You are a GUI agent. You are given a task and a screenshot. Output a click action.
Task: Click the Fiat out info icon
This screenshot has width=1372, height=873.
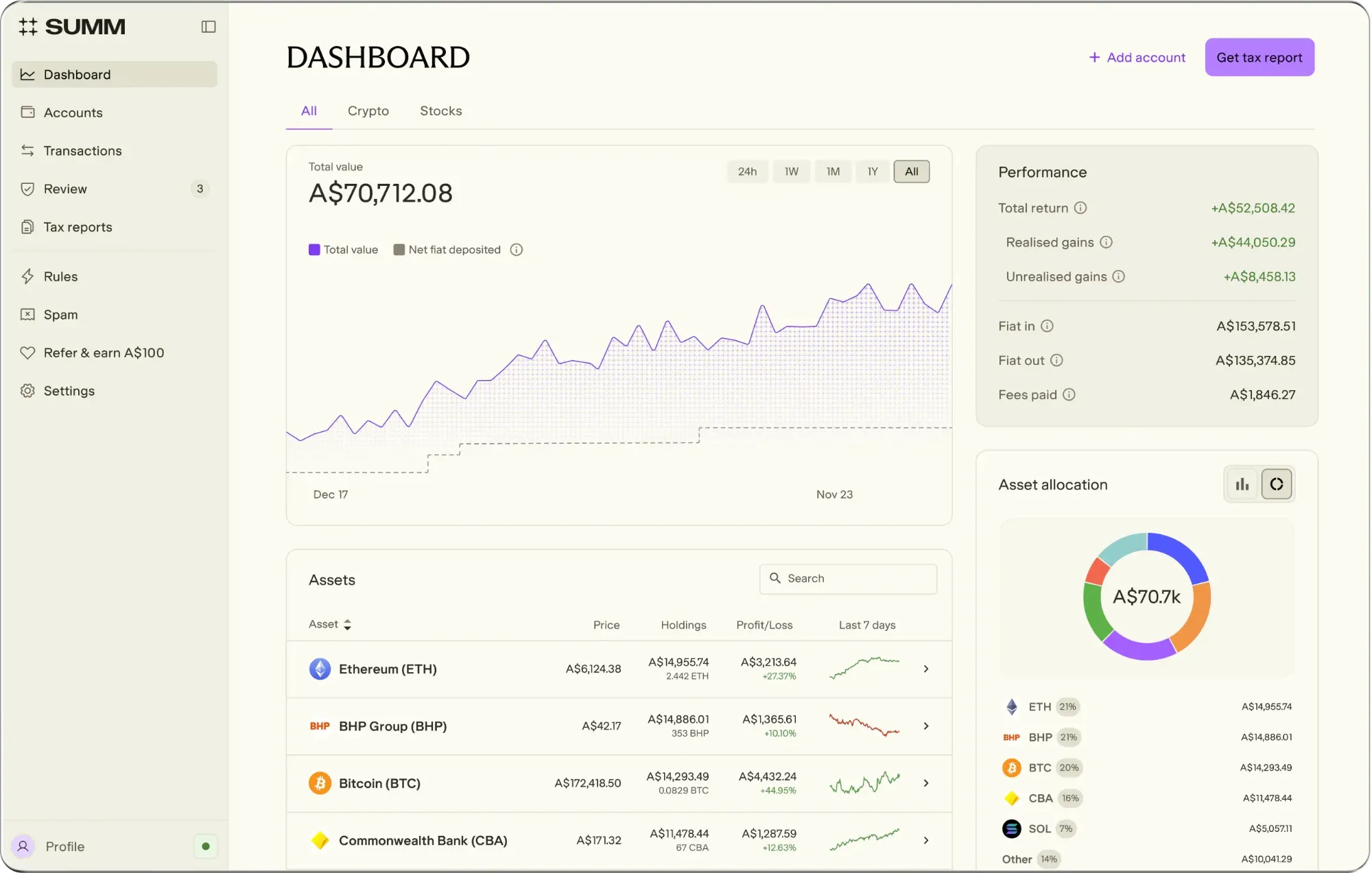(x=1056, y=360)
